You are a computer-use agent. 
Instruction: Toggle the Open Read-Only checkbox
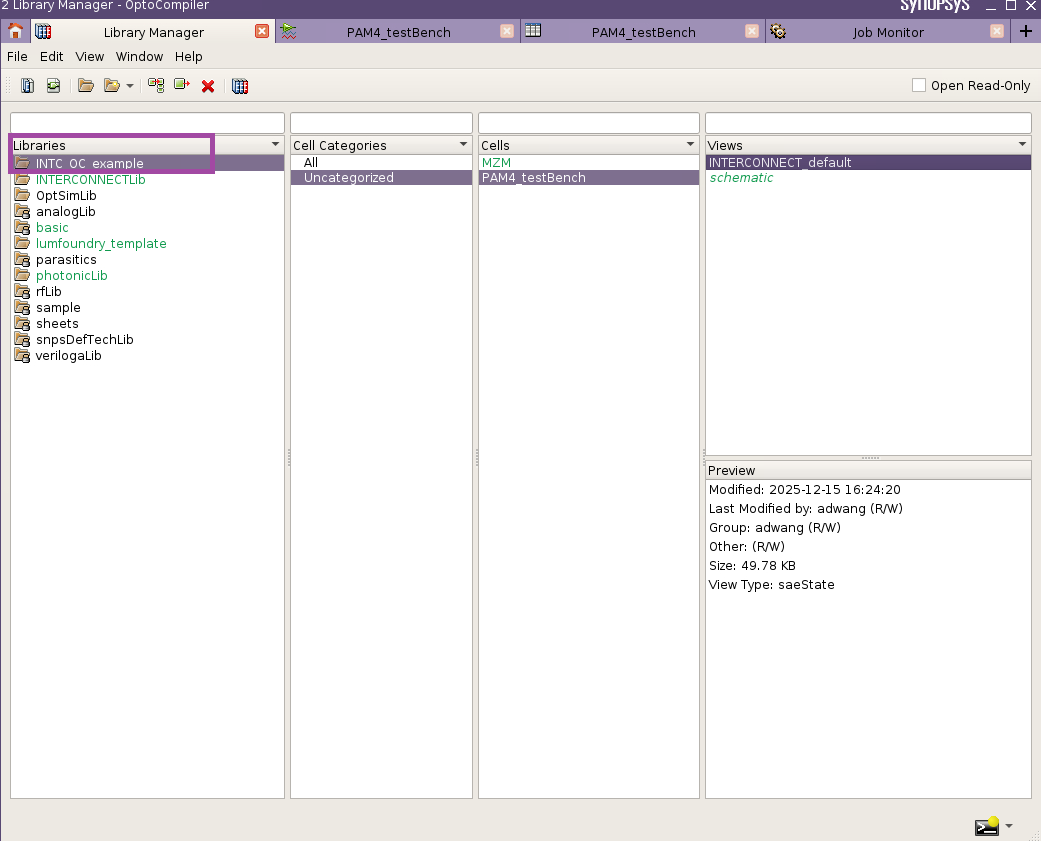(x=919, y=85)
